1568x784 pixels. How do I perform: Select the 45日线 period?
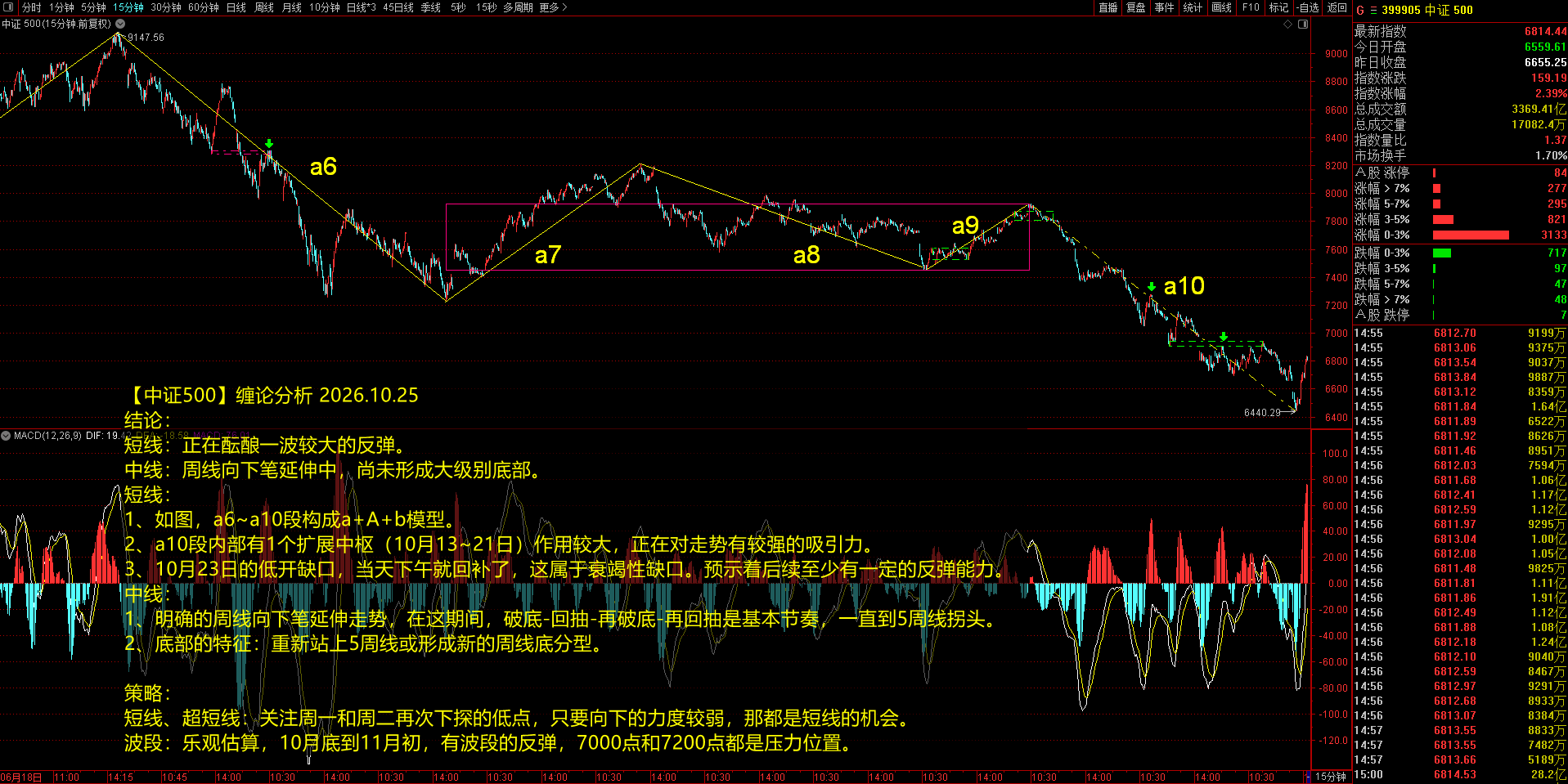pyautogui.click(x=398, y=7)
